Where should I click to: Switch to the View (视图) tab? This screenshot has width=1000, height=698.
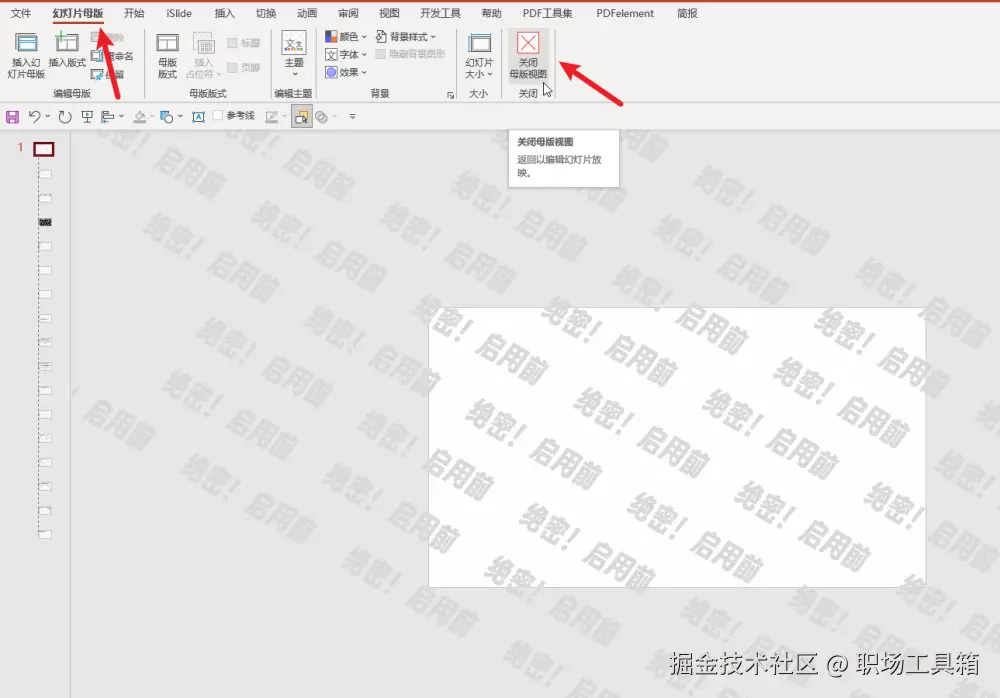point(389,13)
